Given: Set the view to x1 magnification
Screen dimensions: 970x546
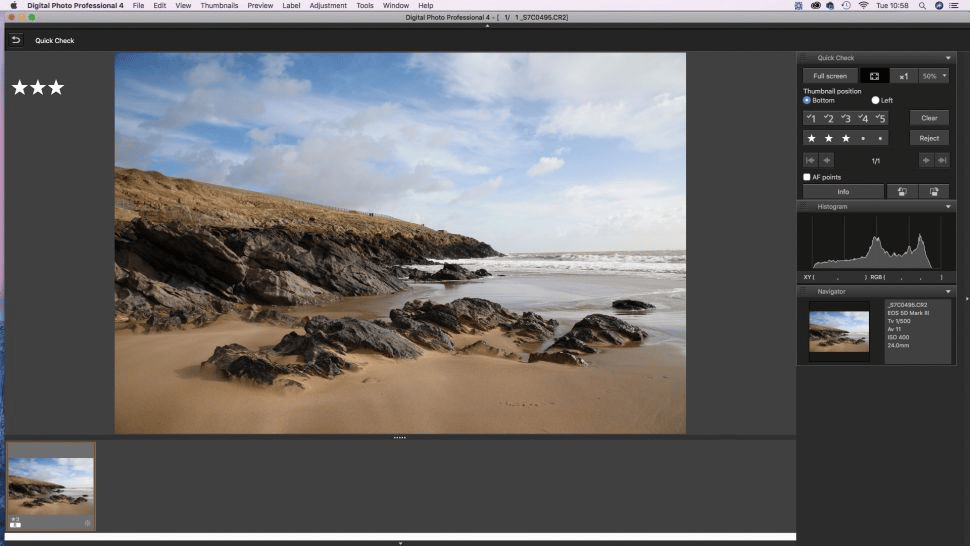Looking at the screenshot, I should click(904, 76).
